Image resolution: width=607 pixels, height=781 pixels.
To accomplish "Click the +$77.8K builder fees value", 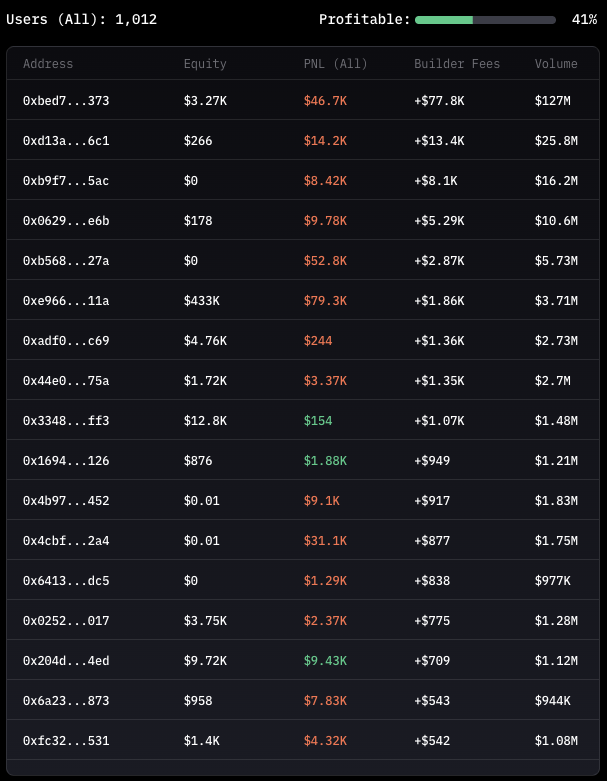I will pos(439,101).
